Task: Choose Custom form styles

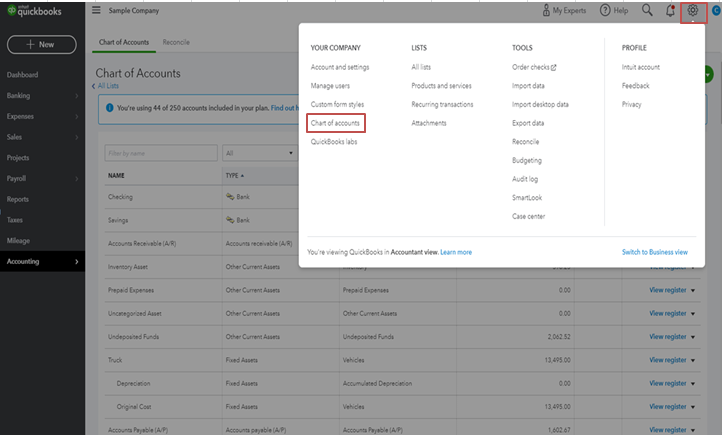Action: (x=337, y=104)
